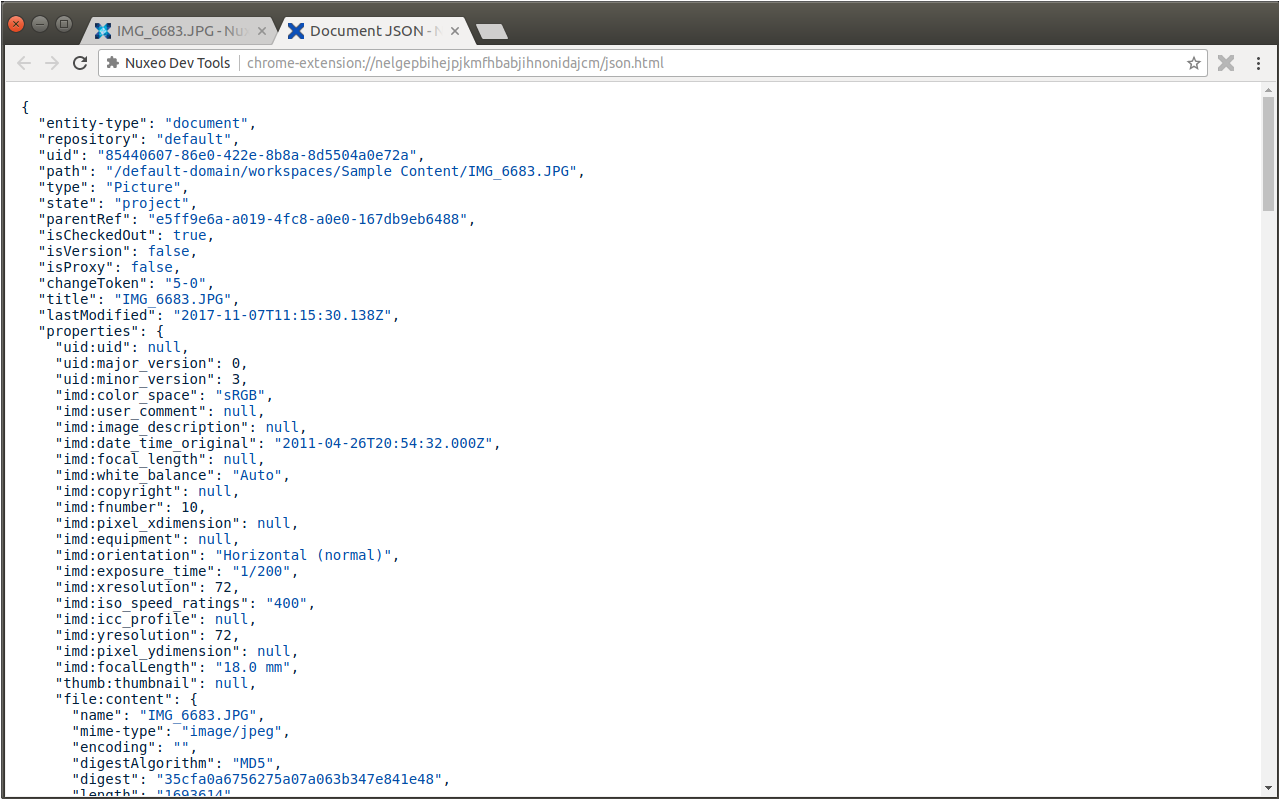Open the Chrome three-dot menu

pyautogui.click(x=1258, y=63)
